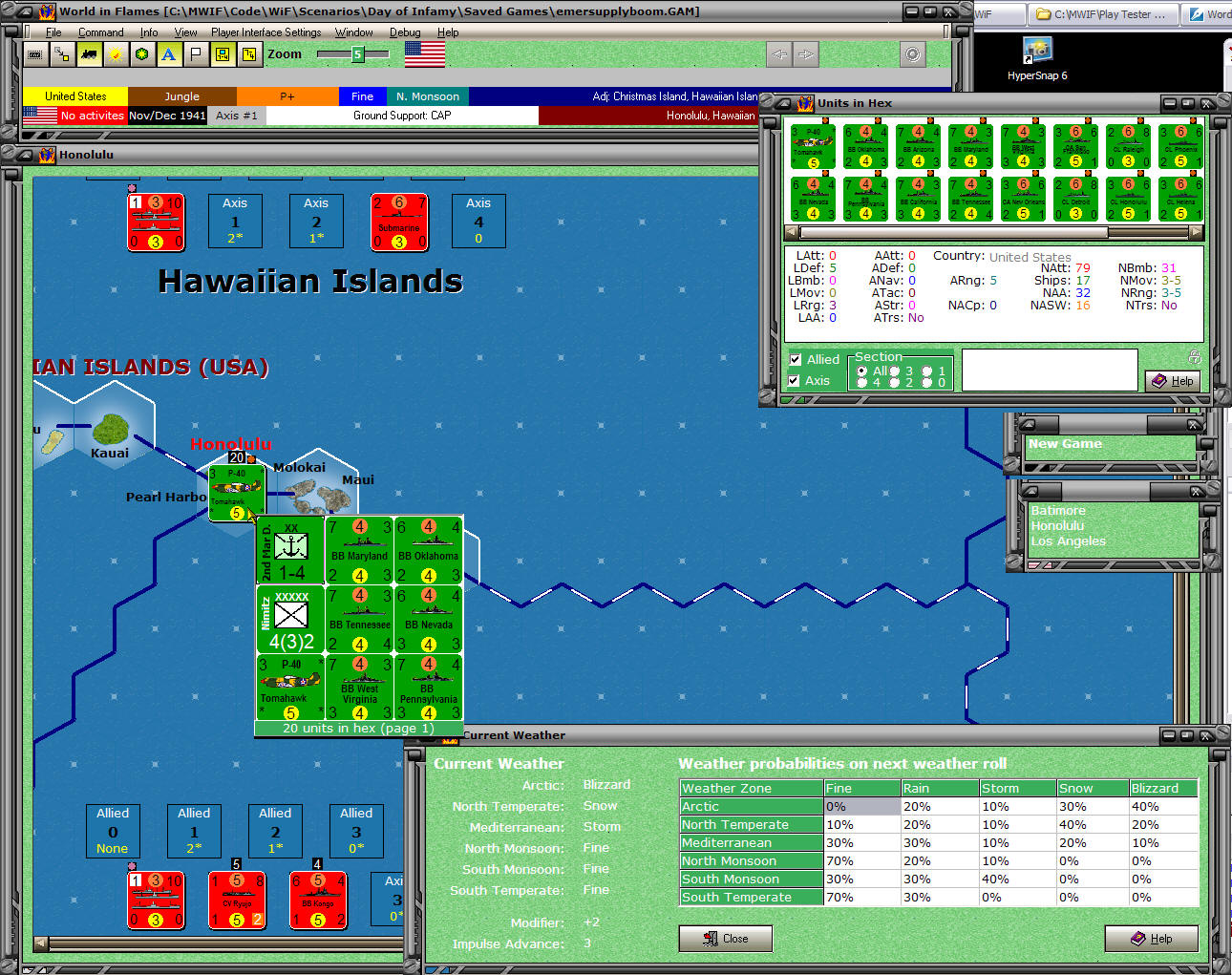Select the CL Helena counter
Screen dimensions: 1232x975
click(x=1181, y=199)
